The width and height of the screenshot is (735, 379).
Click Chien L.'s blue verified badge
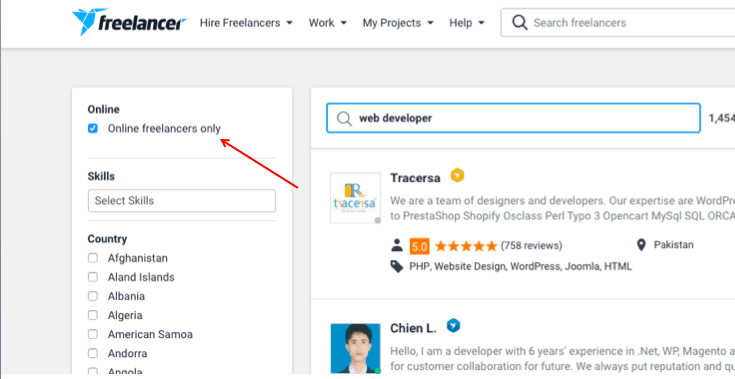tap(453, 326)
